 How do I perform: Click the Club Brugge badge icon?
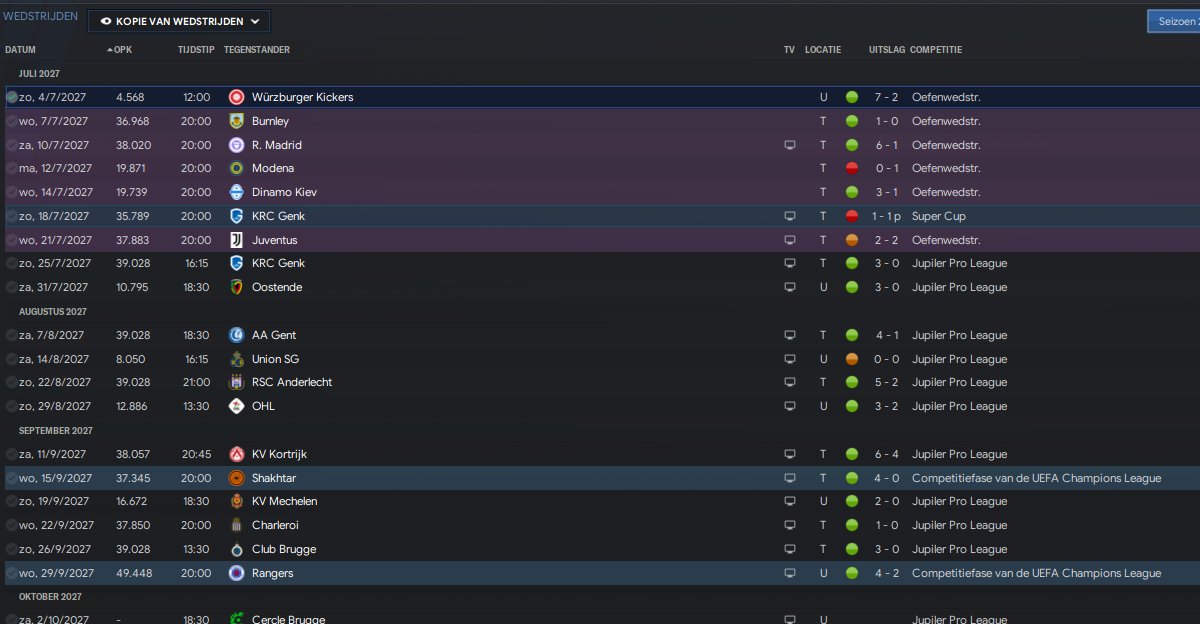point(236,549)
